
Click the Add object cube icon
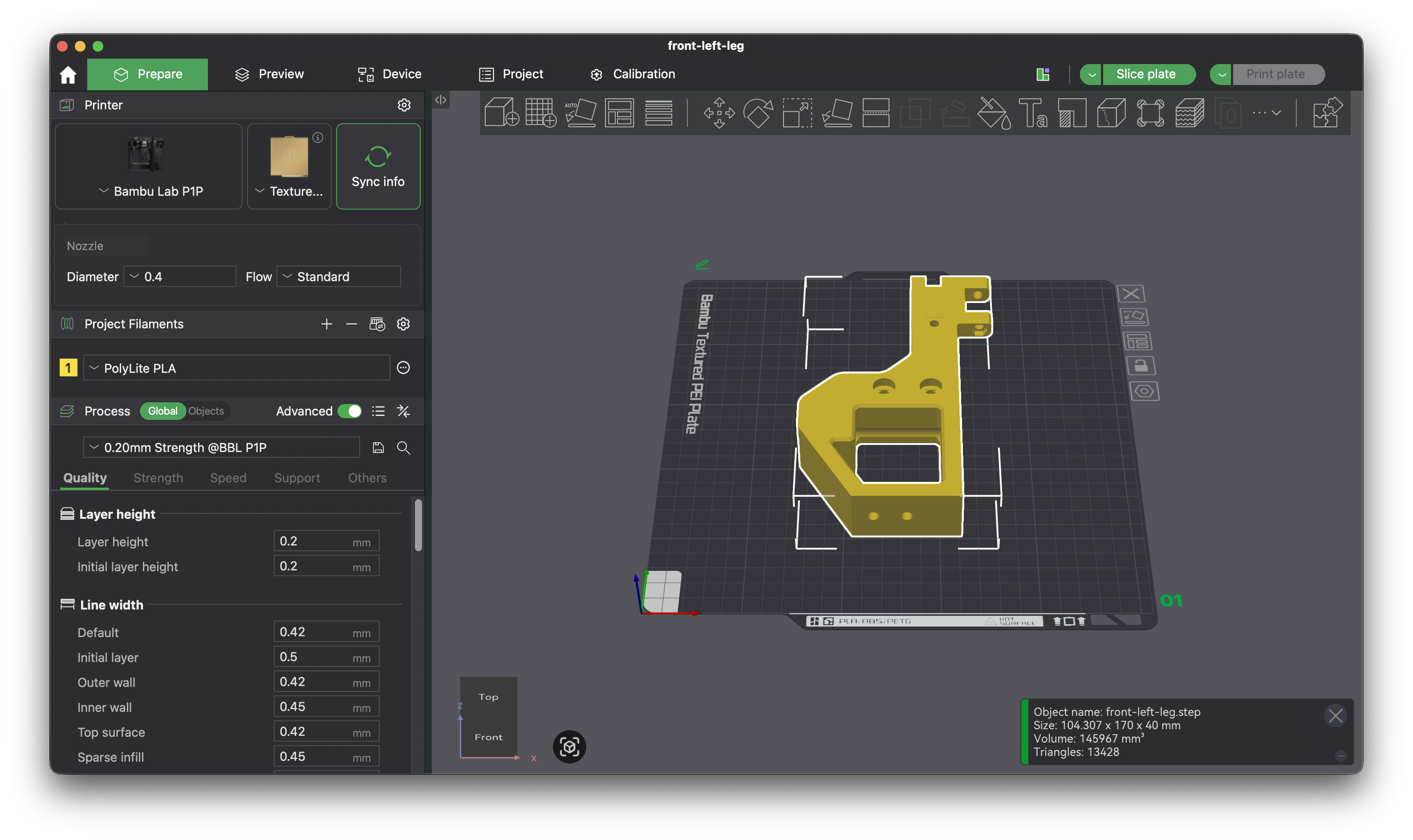tap(501, 112)
